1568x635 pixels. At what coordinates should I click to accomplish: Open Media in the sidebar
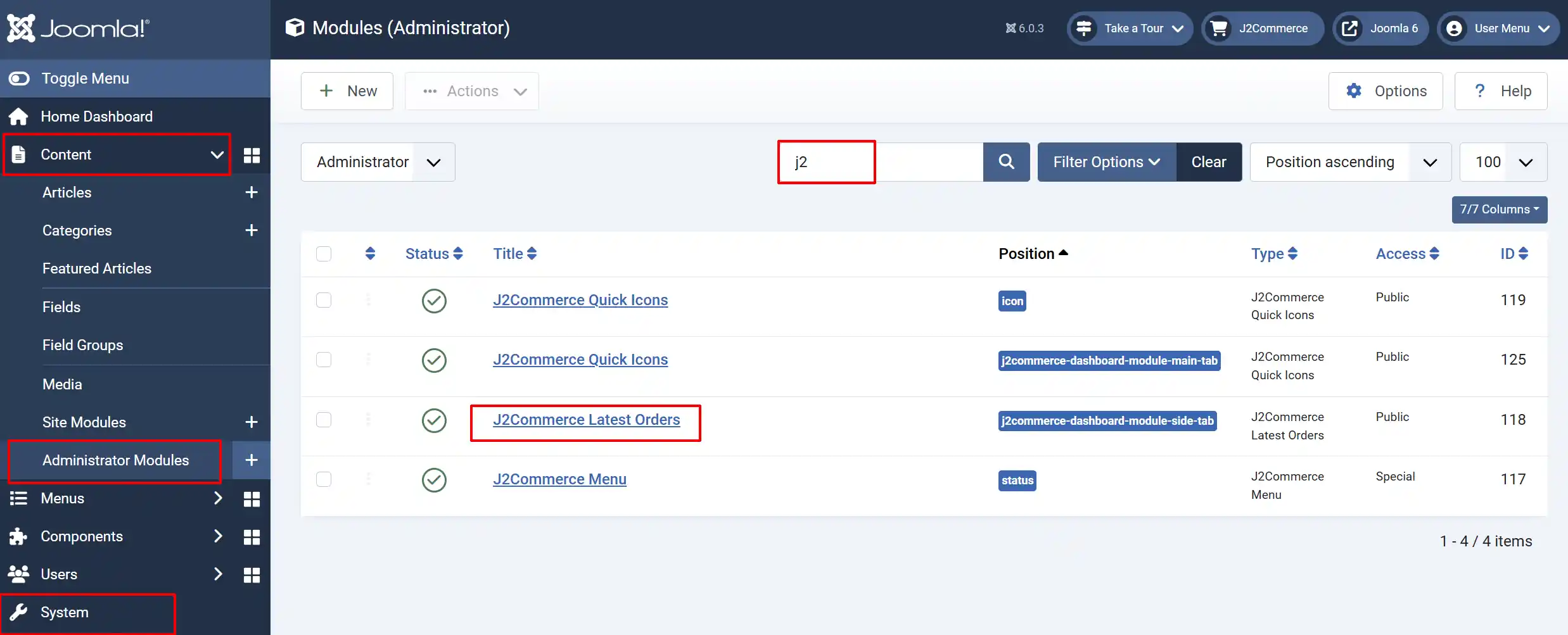(62, 384)
